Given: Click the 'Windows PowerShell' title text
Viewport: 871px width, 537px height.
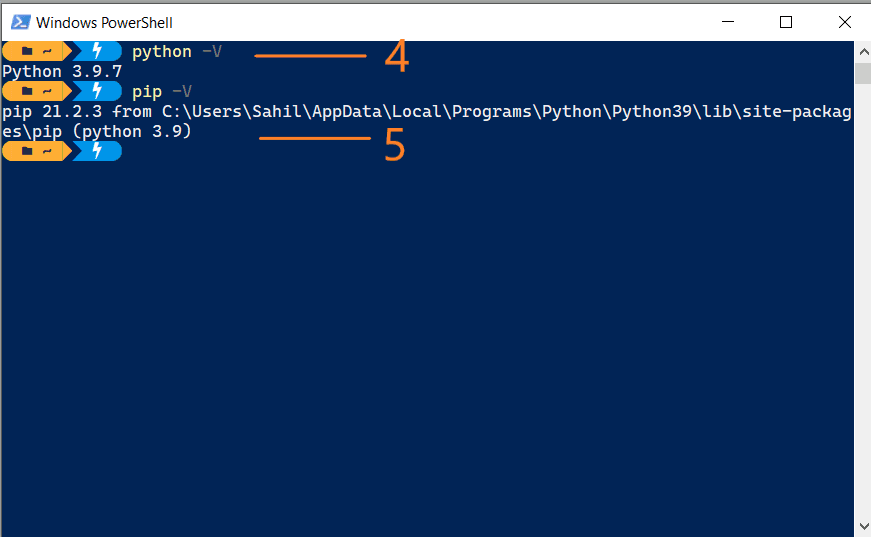Looking at the screenshot, I should 104,22.
